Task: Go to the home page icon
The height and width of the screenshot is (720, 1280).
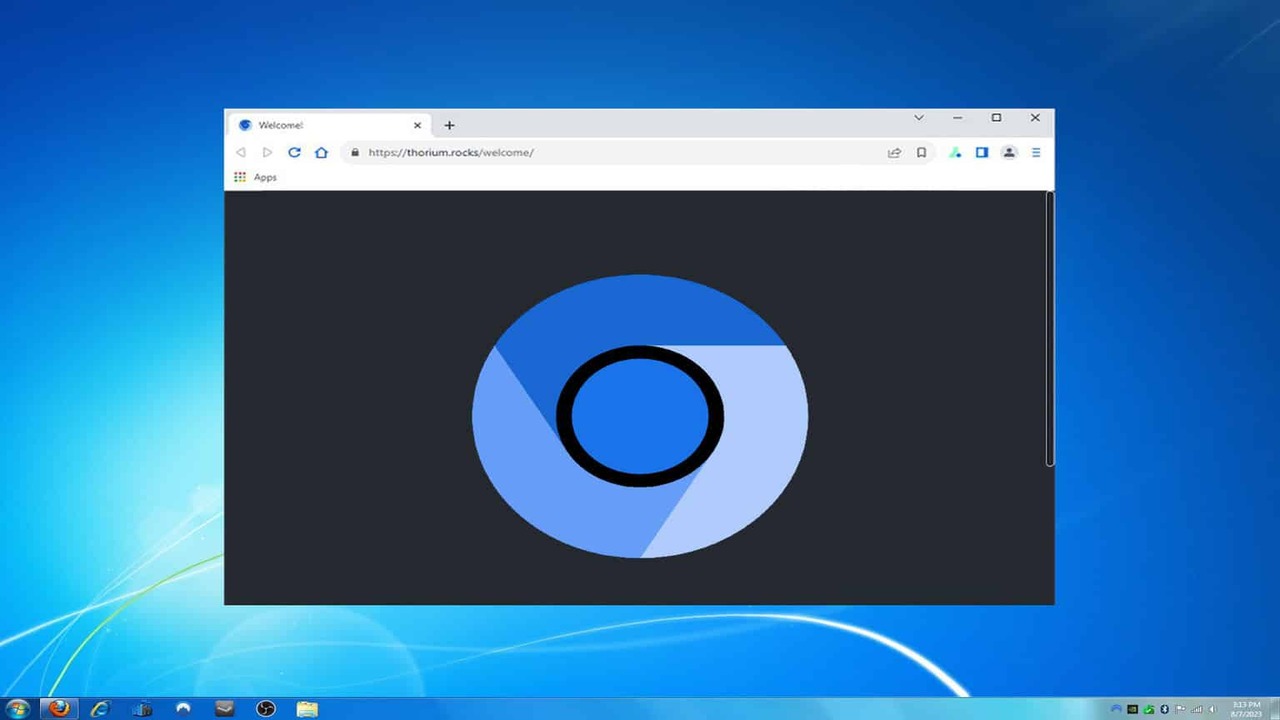Action: 321,153
